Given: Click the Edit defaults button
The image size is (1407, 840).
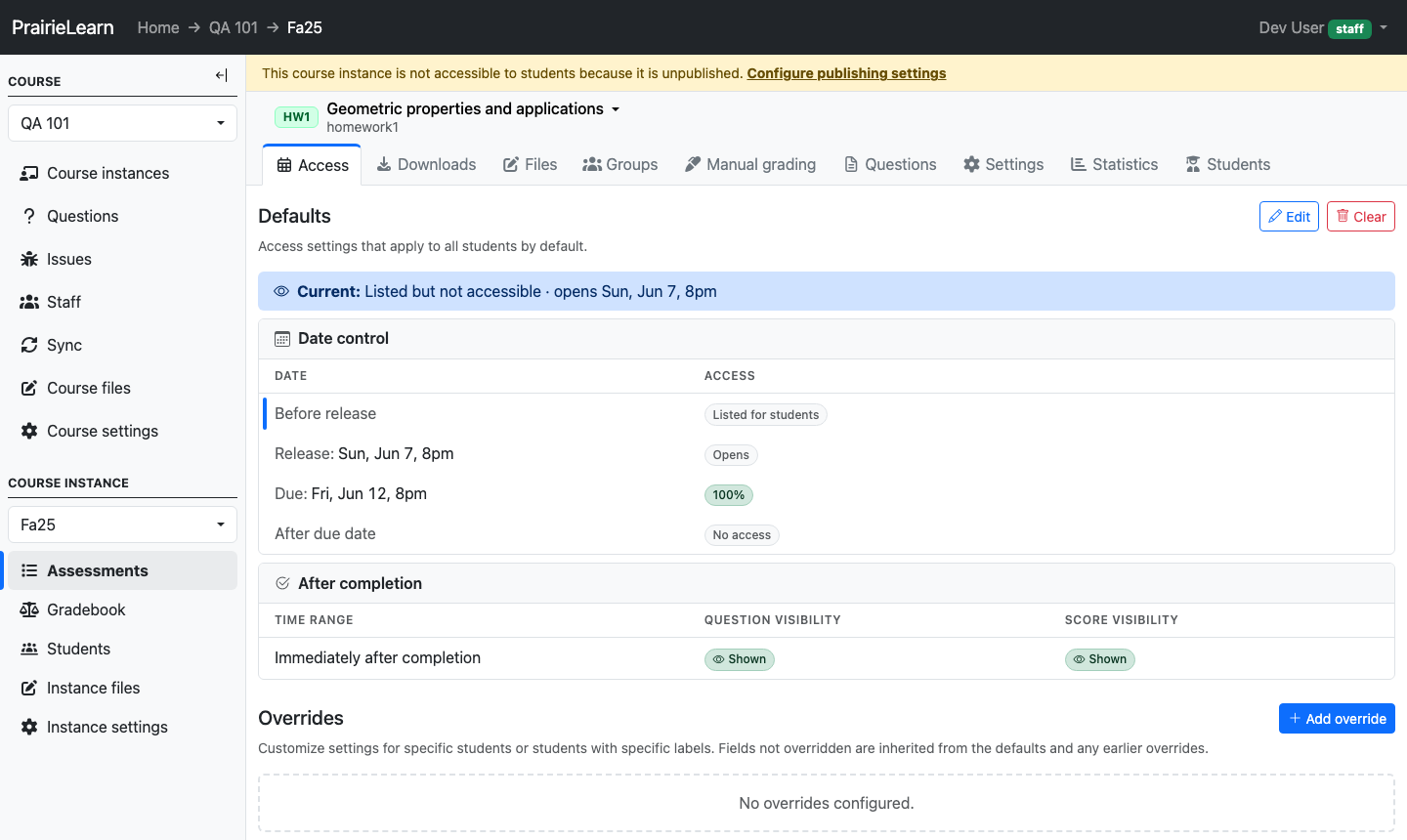Looking at the screenshot, I should click(1289, 216).
